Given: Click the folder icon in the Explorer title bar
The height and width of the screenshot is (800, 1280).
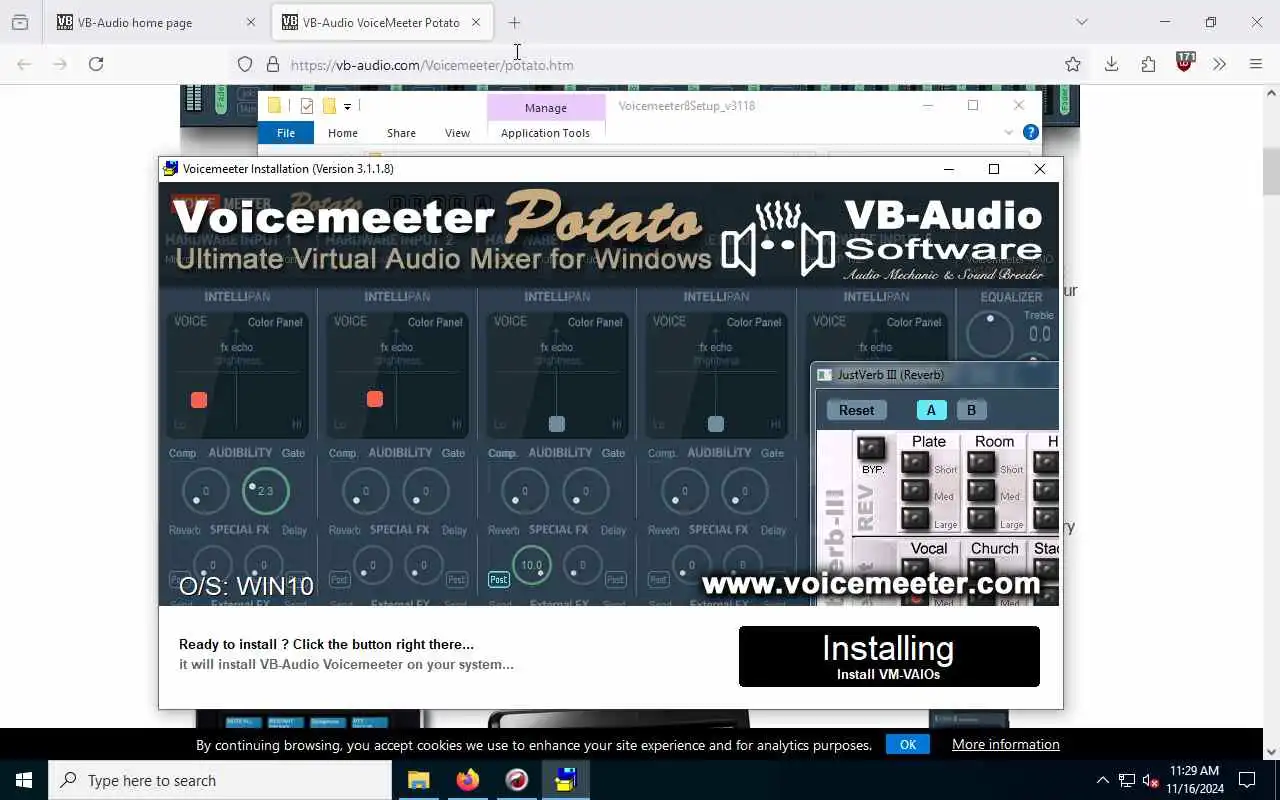Looking at the screenshot, I should pyautogui.click(x=274, y=106).
